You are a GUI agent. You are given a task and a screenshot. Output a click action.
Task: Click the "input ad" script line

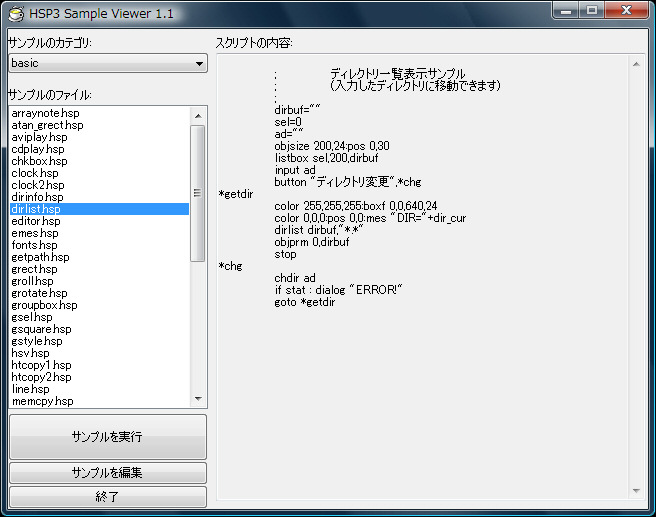pos(295,170)
